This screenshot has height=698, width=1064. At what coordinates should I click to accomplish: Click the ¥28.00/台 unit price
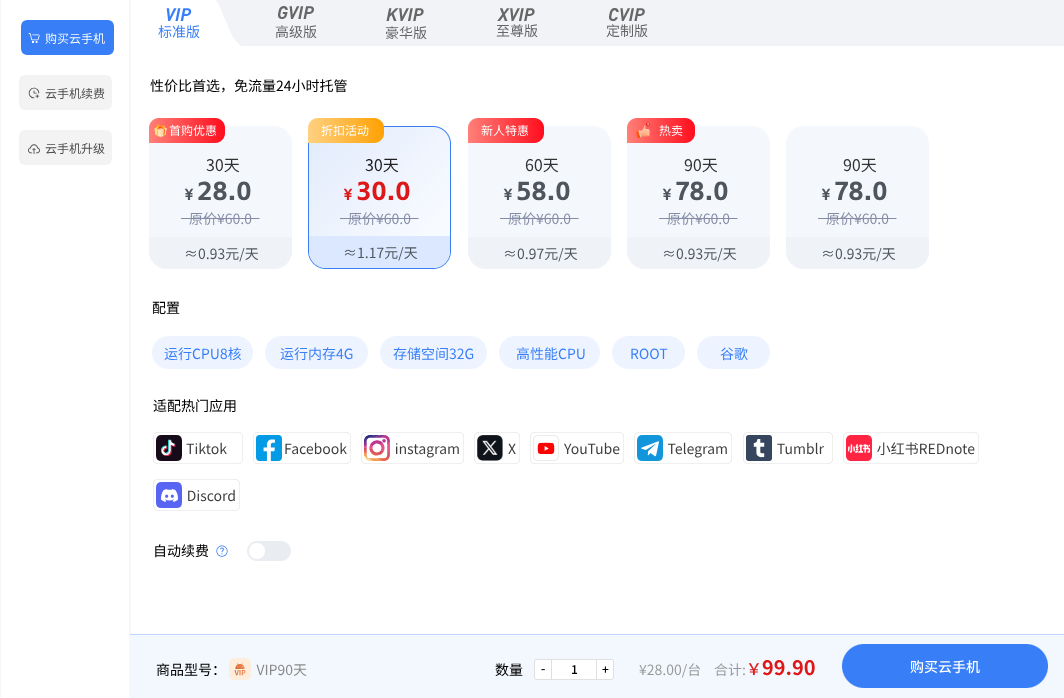[669, 670]
